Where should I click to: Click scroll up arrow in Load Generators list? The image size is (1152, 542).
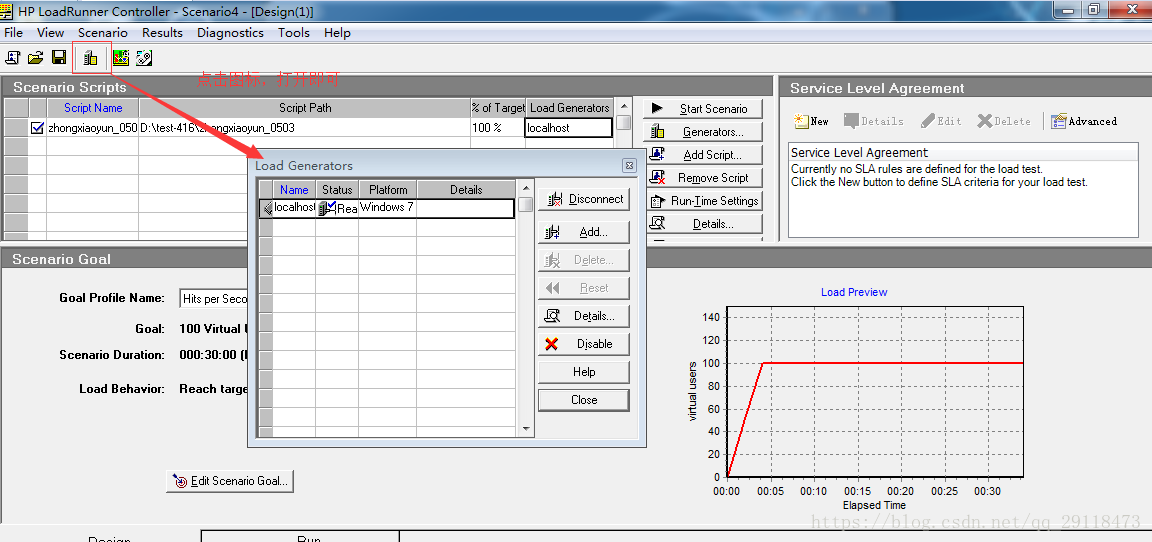(525, 187)
